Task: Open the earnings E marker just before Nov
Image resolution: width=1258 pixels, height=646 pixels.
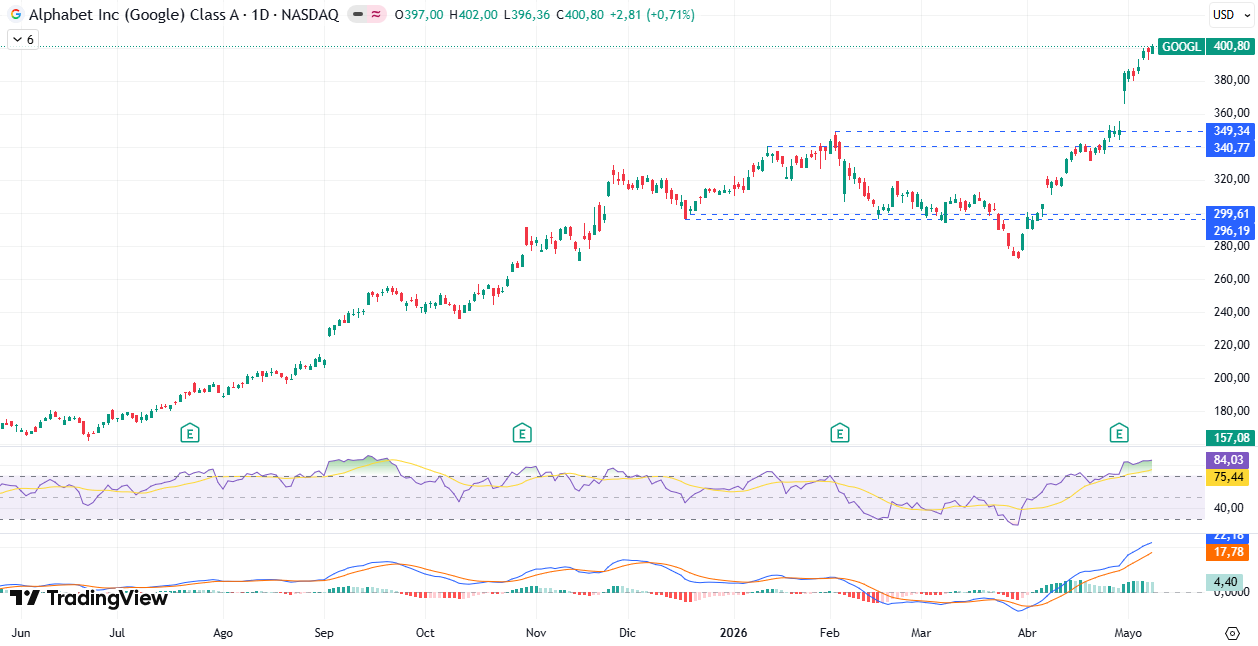Action: point(521,433)
